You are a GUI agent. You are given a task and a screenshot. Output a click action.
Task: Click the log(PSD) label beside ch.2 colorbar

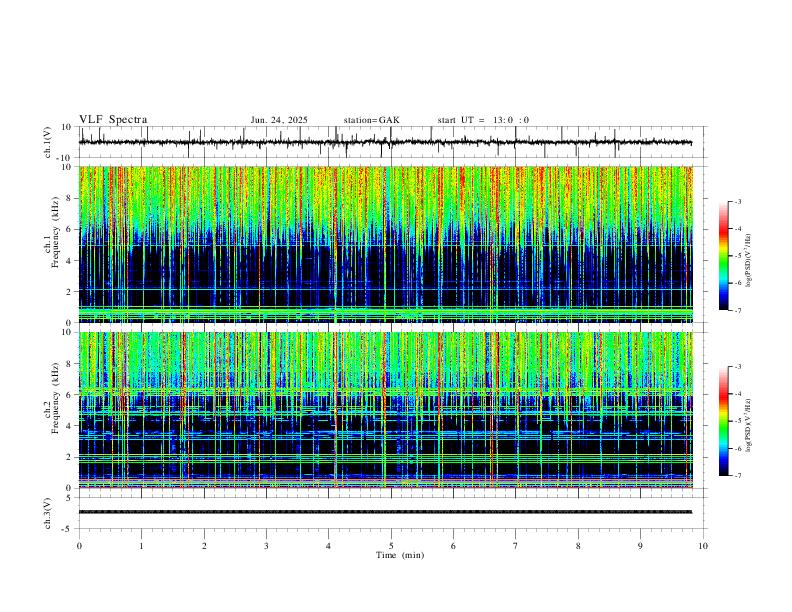pos(749,425)
